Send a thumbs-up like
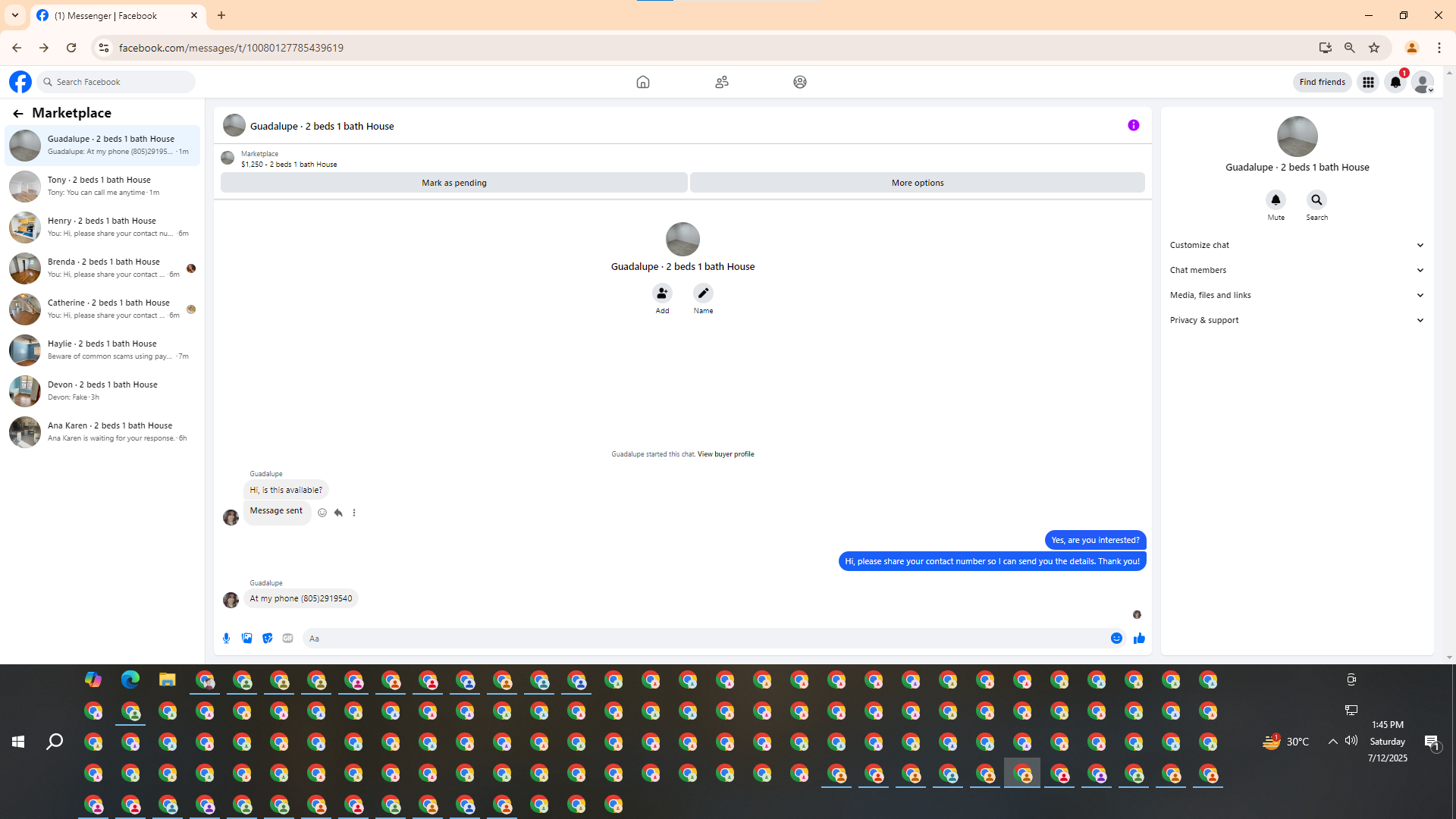1456x819 pixels. pyautogui.click(x=1139, y=639)
